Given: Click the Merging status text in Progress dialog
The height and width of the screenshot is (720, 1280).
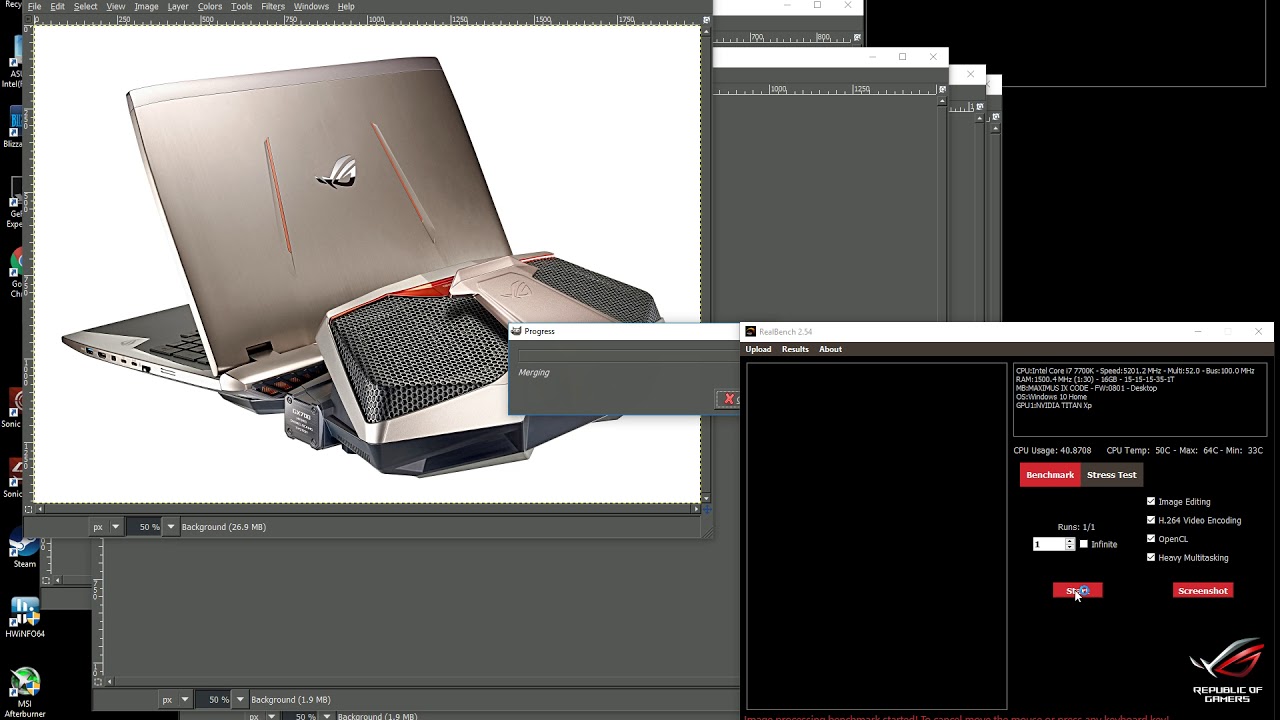Looking at the screenshot, I should point(534,372).
